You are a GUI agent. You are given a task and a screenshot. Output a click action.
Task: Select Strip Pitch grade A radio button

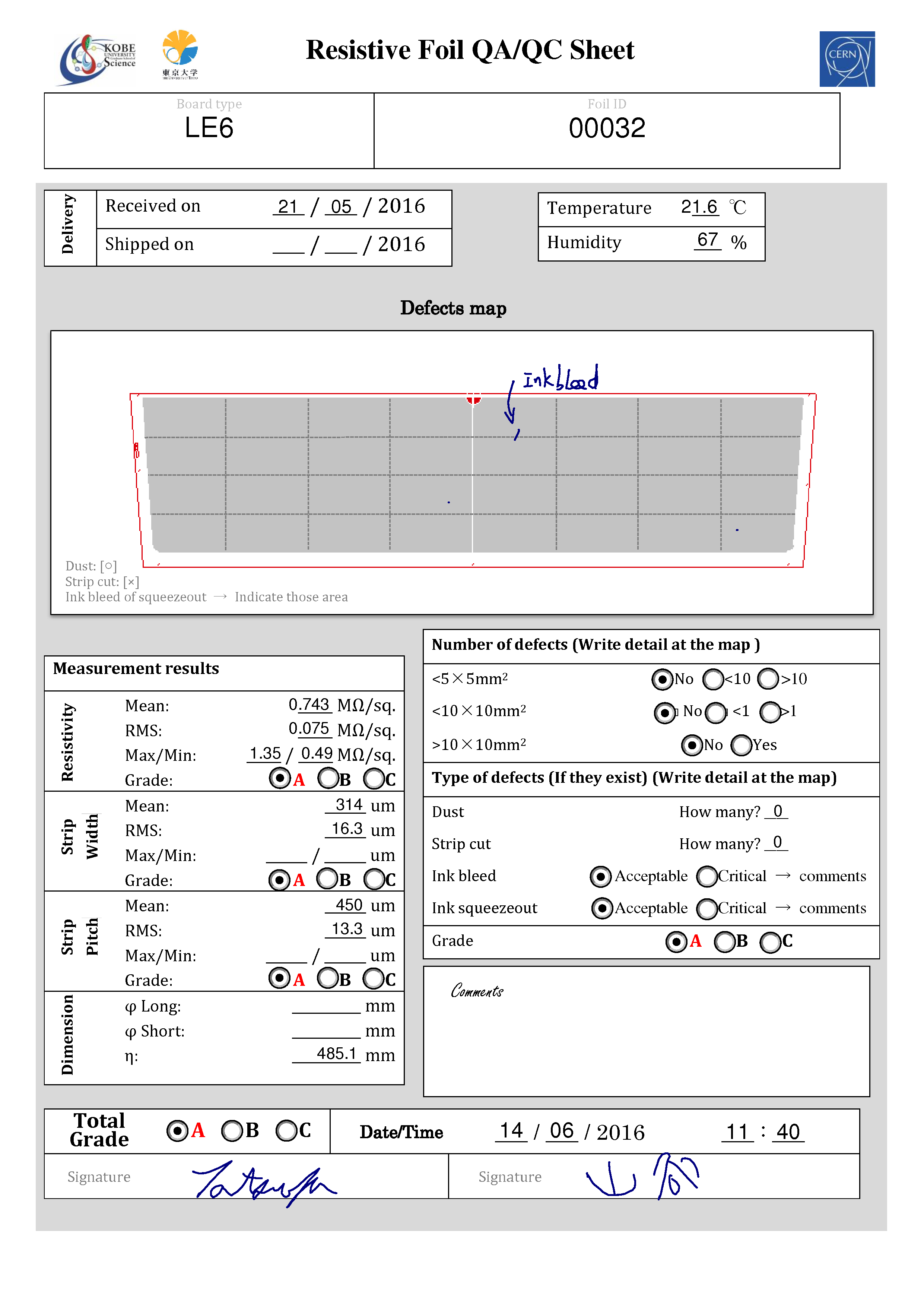(279, 978)
